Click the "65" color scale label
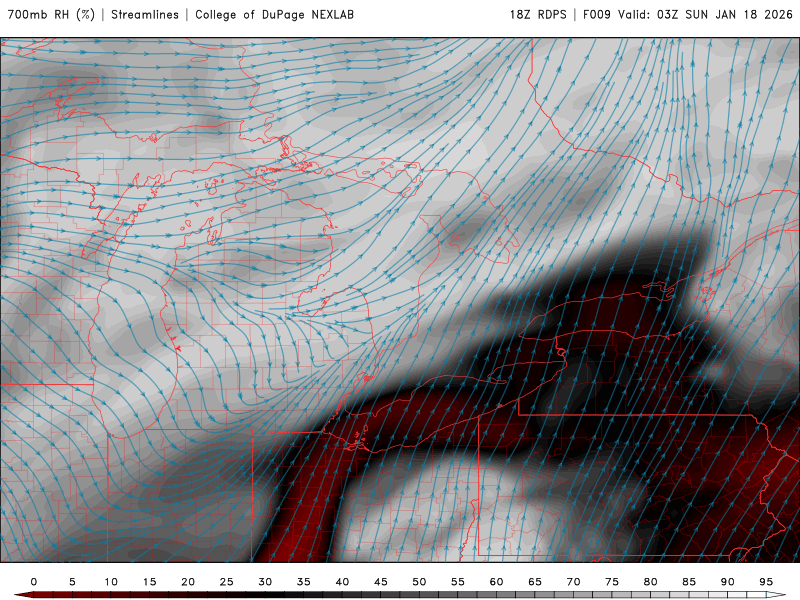The image size is (800, 600). 535,582
